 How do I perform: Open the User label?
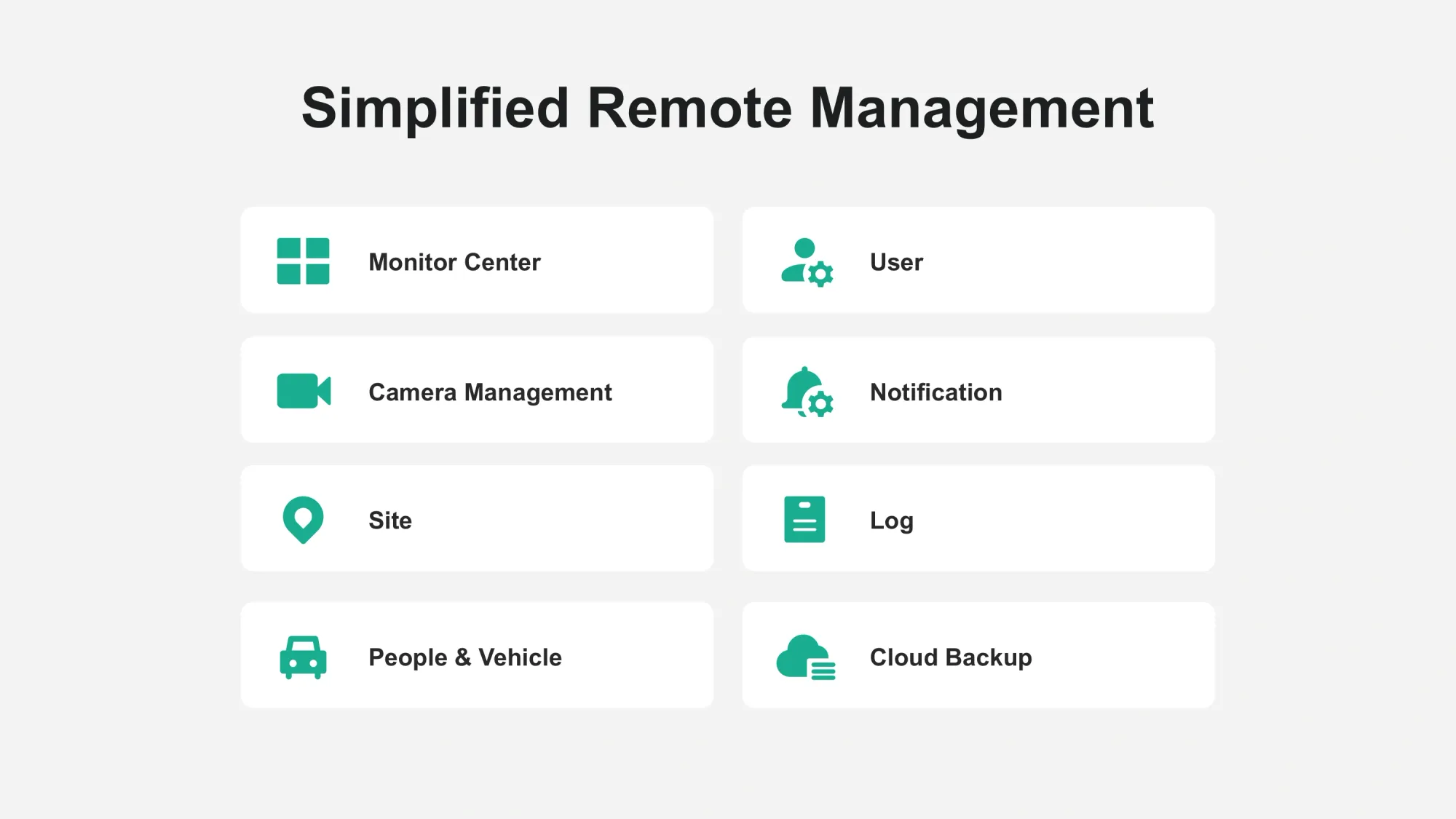pyautogui.click(x=896, y=262)
